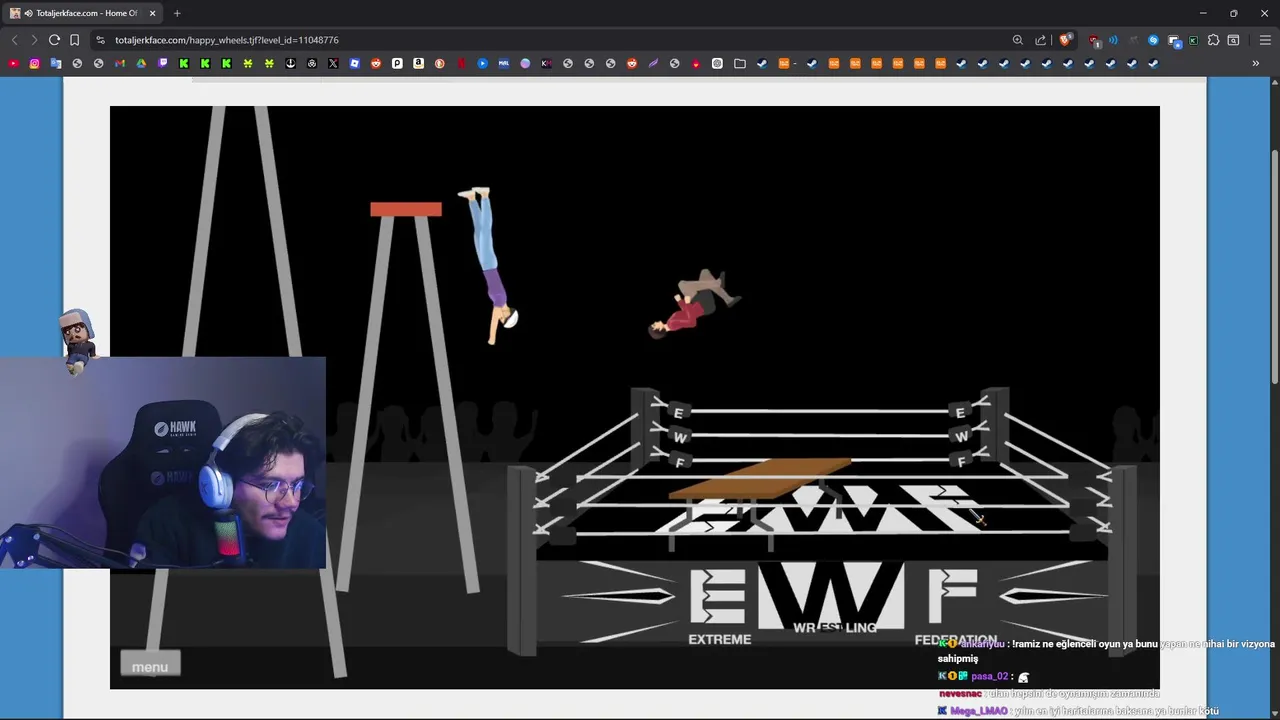Screen dimensions: 1280x720
Task: Open the Instagram bookmark icon
Action: tap(34, 63)
